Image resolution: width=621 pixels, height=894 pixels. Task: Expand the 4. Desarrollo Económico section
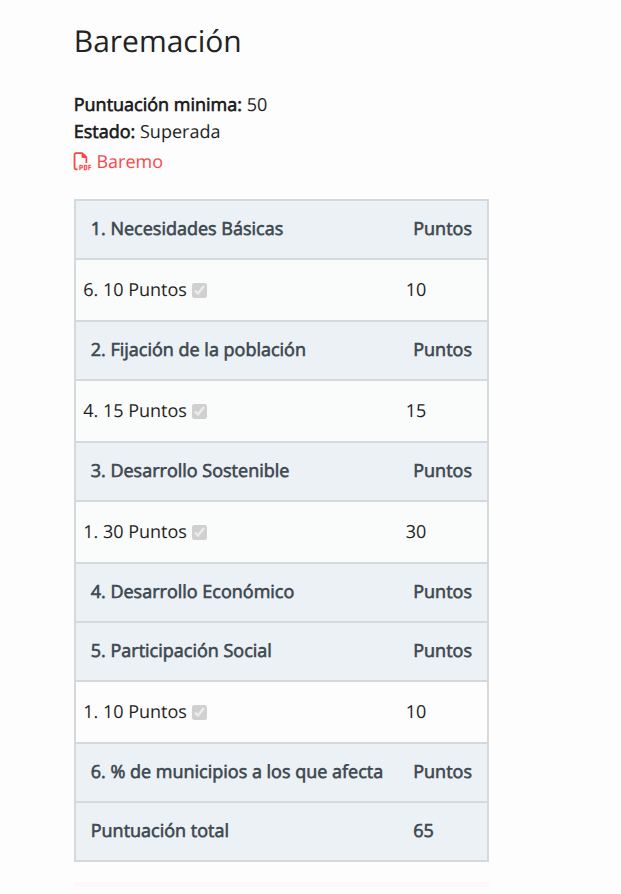[192, 592]
